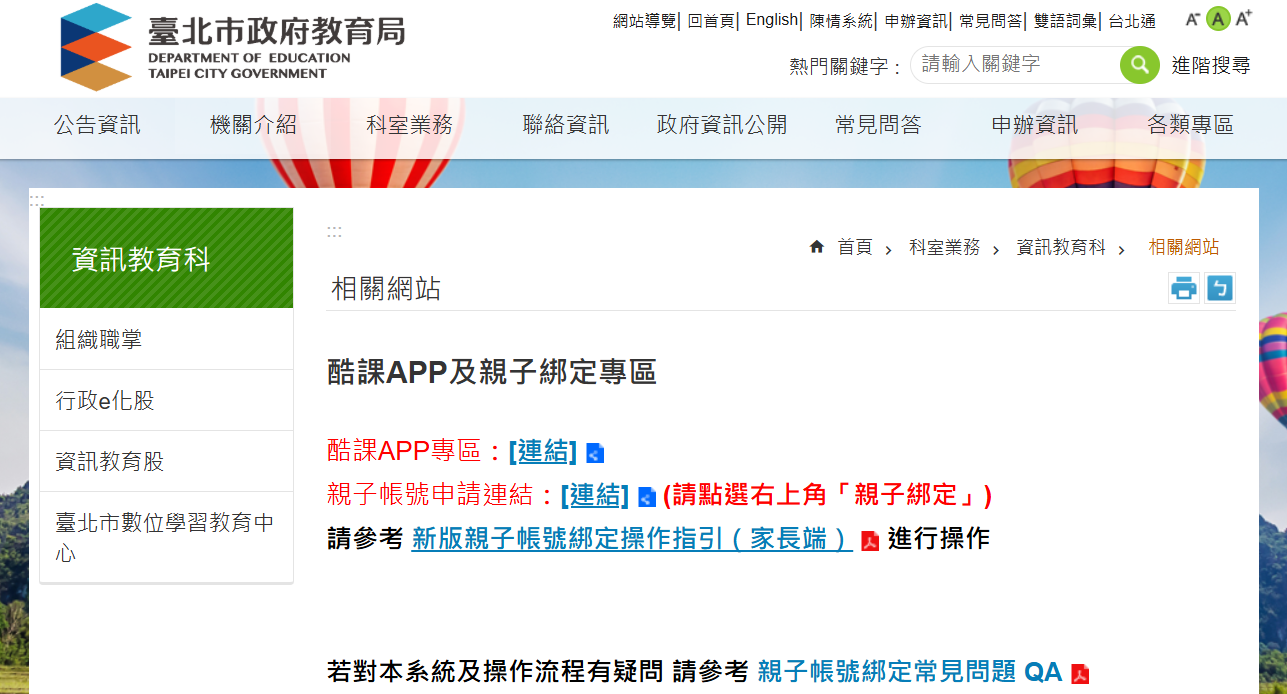Screen dimensions: 1287x694
Task: Click the home icon in breadcrumb
Action: [817, 247]
